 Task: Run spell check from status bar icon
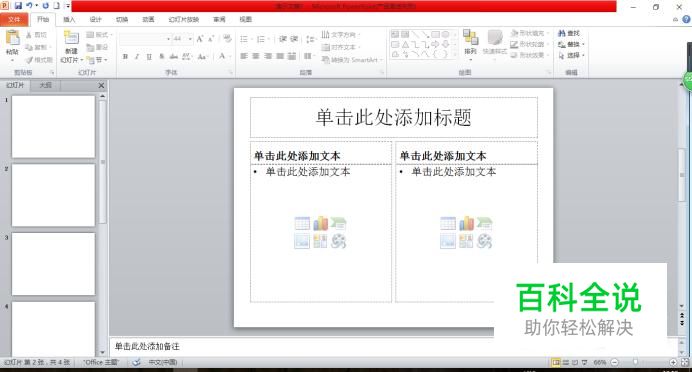(136, 362)
